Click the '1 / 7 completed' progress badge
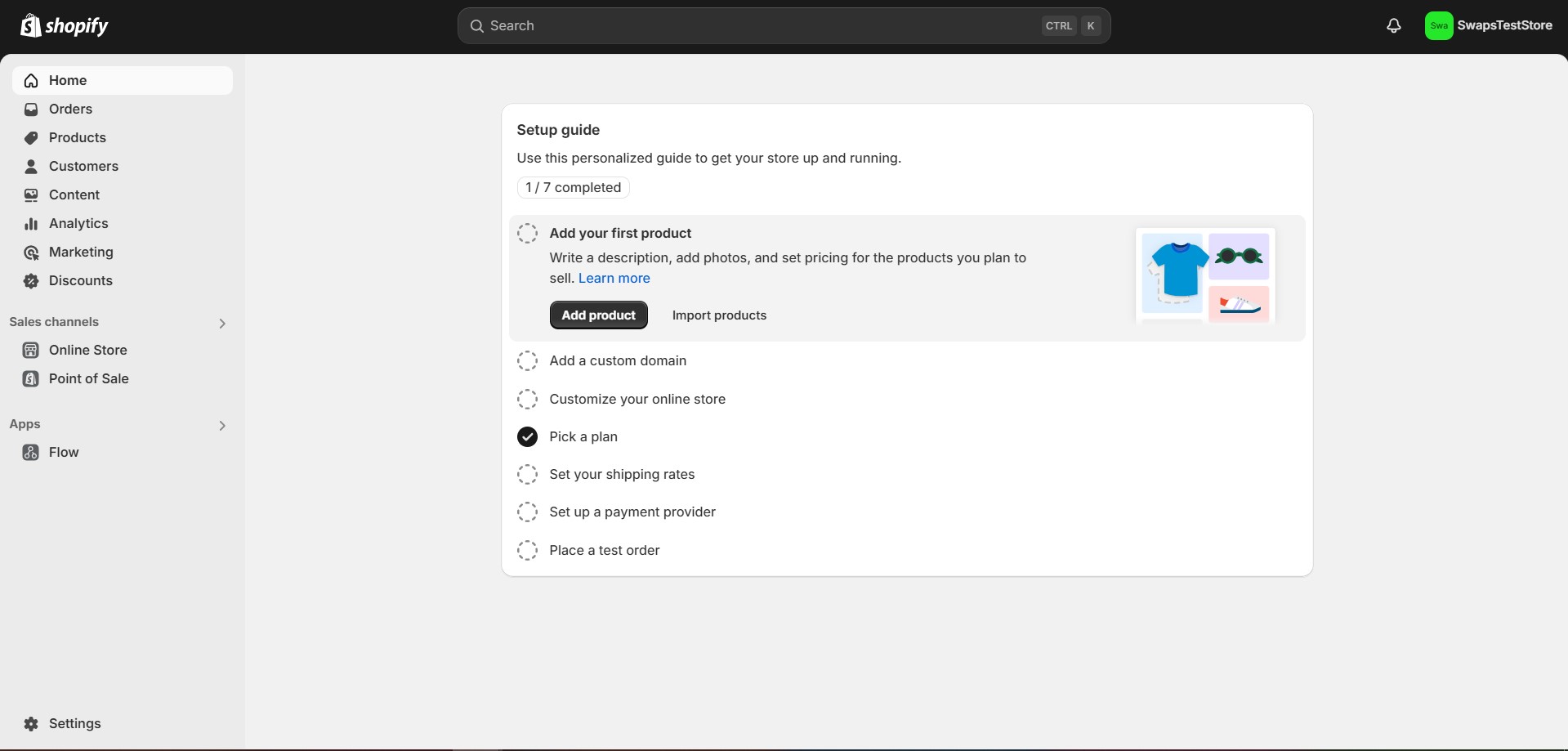This screenshot has width=1568, height=751. coord(574,187)
